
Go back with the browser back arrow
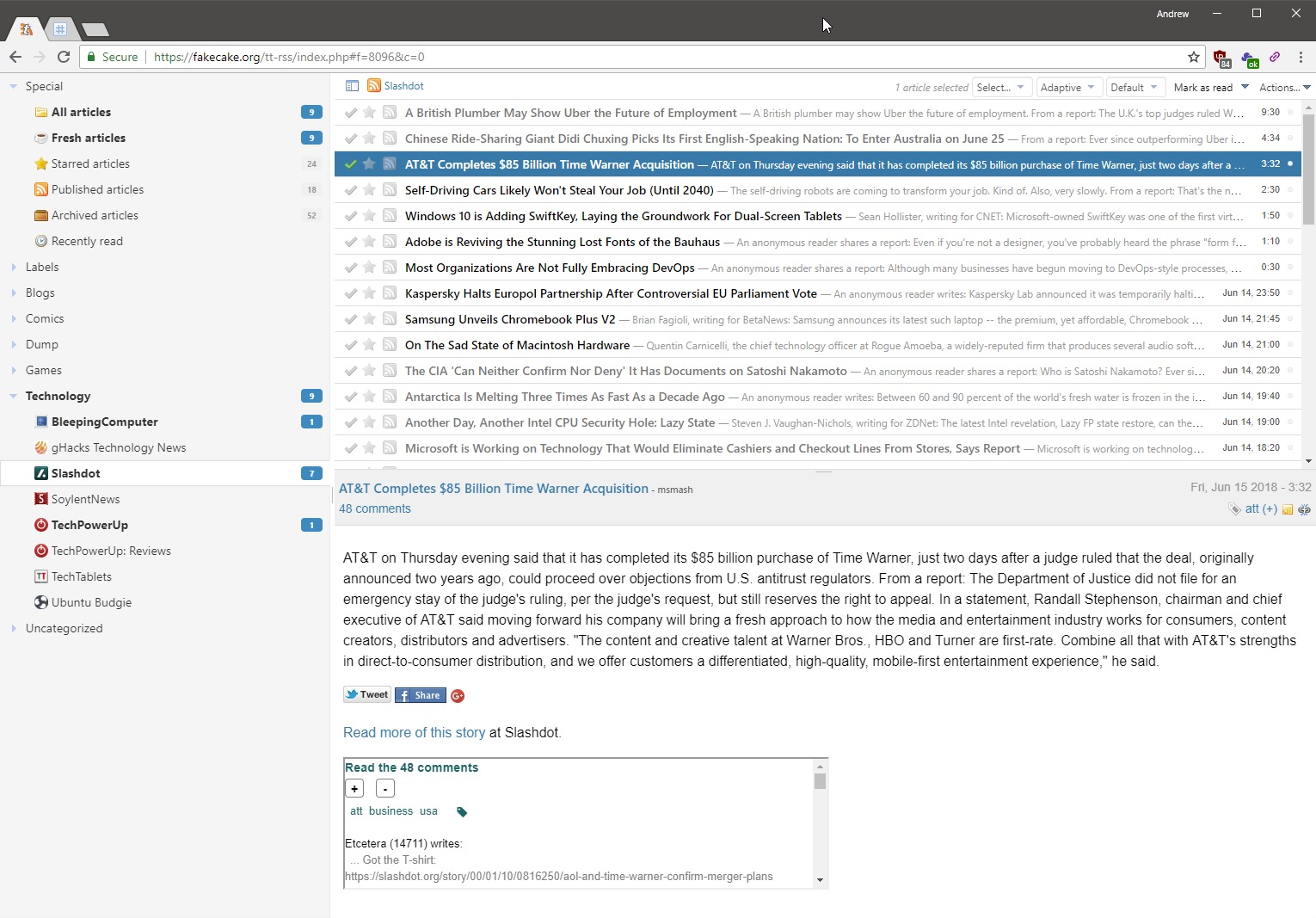tap(15, 57)
